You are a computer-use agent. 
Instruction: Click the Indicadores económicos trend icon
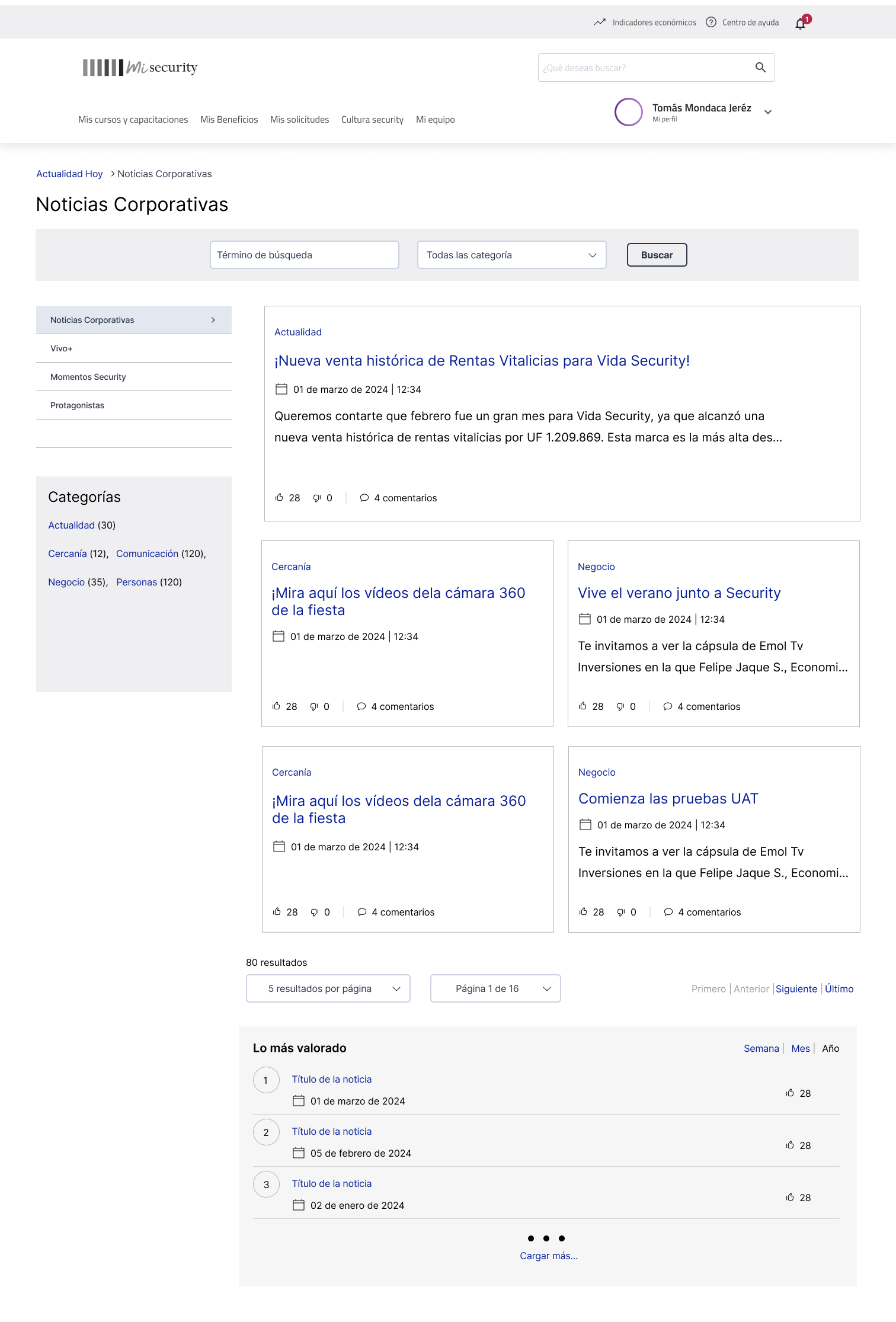pyautogui.click(x=600, y=23)
